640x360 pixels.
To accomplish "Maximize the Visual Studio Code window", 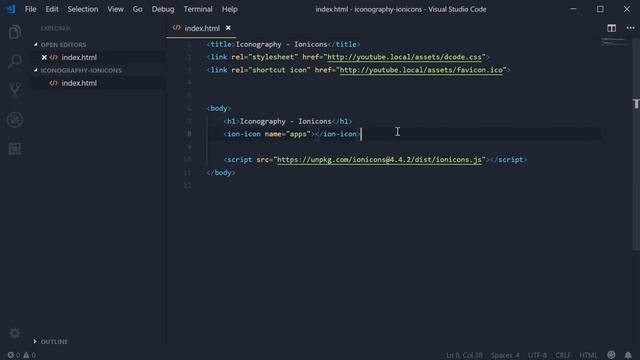I will [x=600, y=9].
